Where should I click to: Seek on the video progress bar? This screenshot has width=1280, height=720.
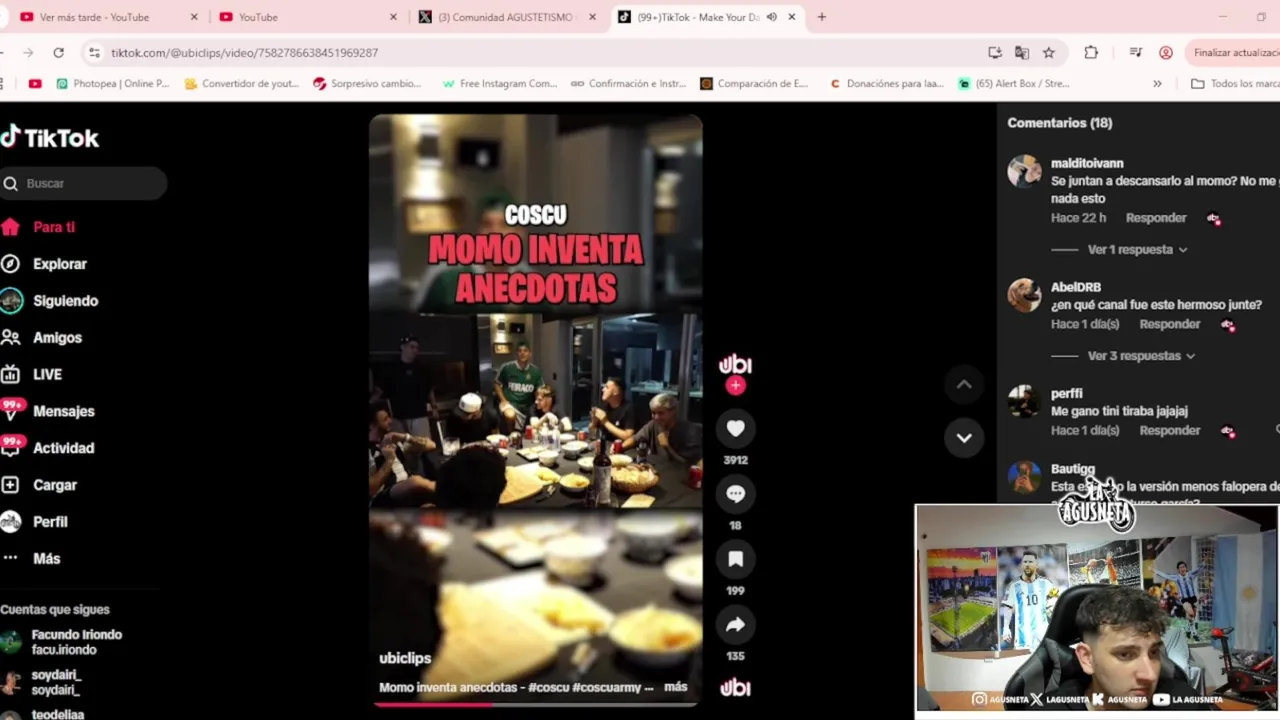pos(535,704)
